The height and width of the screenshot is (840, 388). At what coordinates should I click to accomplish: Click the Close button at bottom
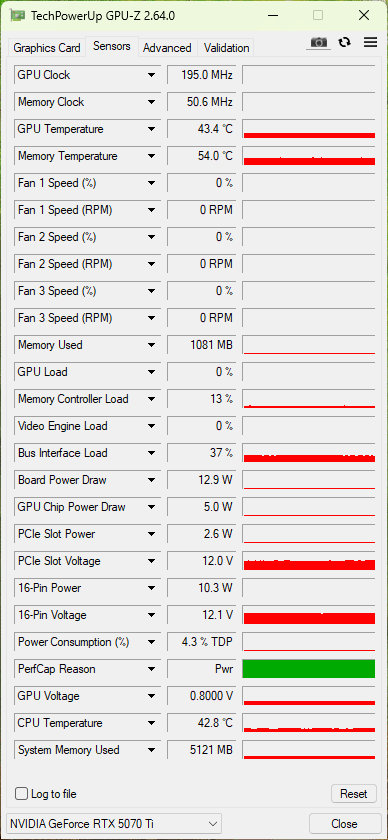344,823
